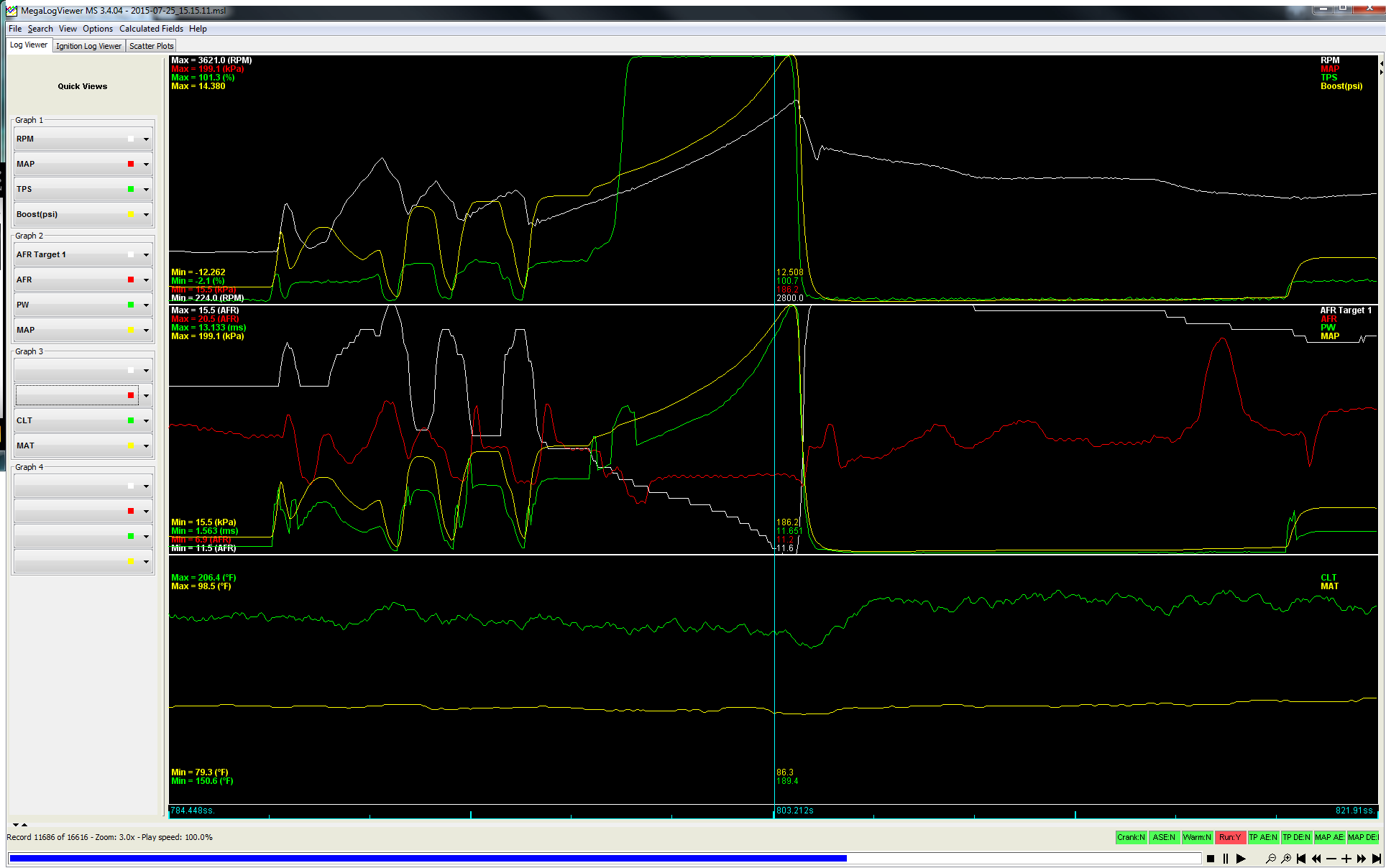Switch to Ignition Log Viewer tab

(x=88, y=46)
